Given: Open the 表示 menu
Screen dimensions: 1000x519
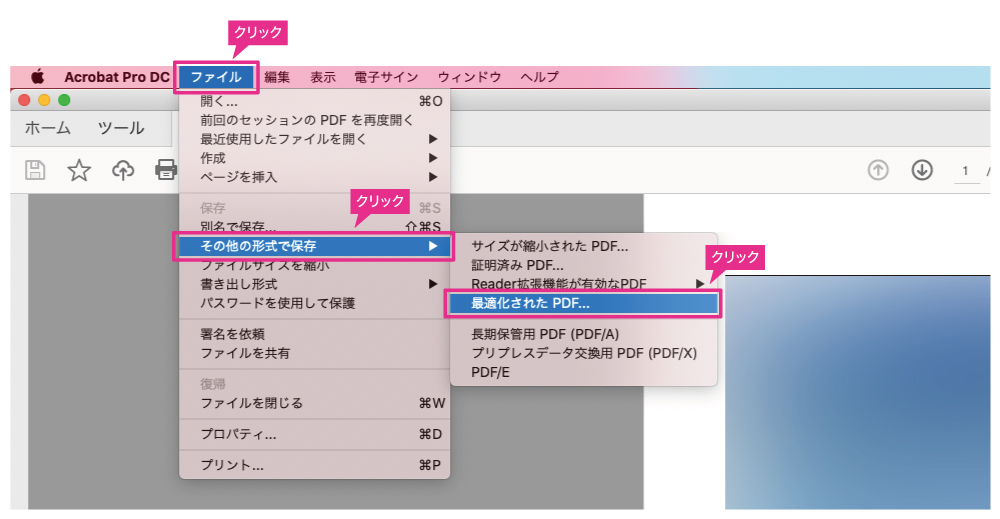Looking at the screenshot, I should pyautogui.click(x=323, y=77).
